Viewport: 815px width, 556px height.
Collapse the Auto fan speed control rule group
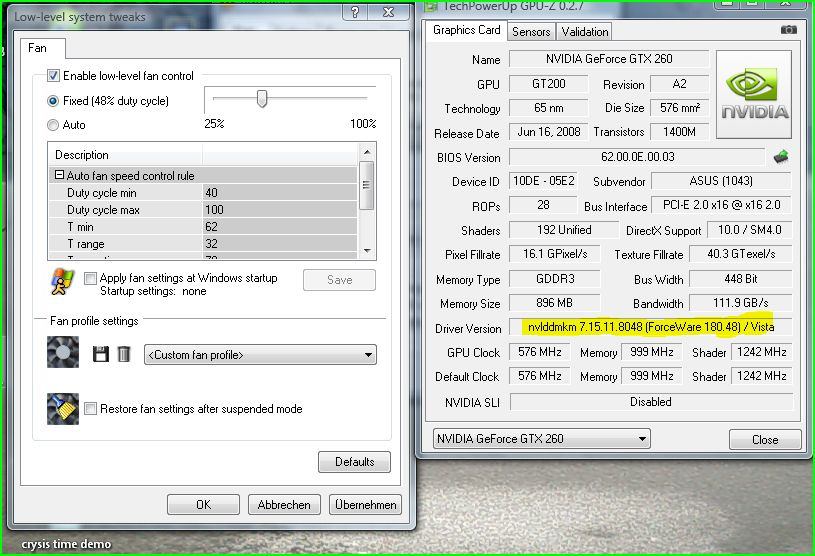[x=59, y=176]
